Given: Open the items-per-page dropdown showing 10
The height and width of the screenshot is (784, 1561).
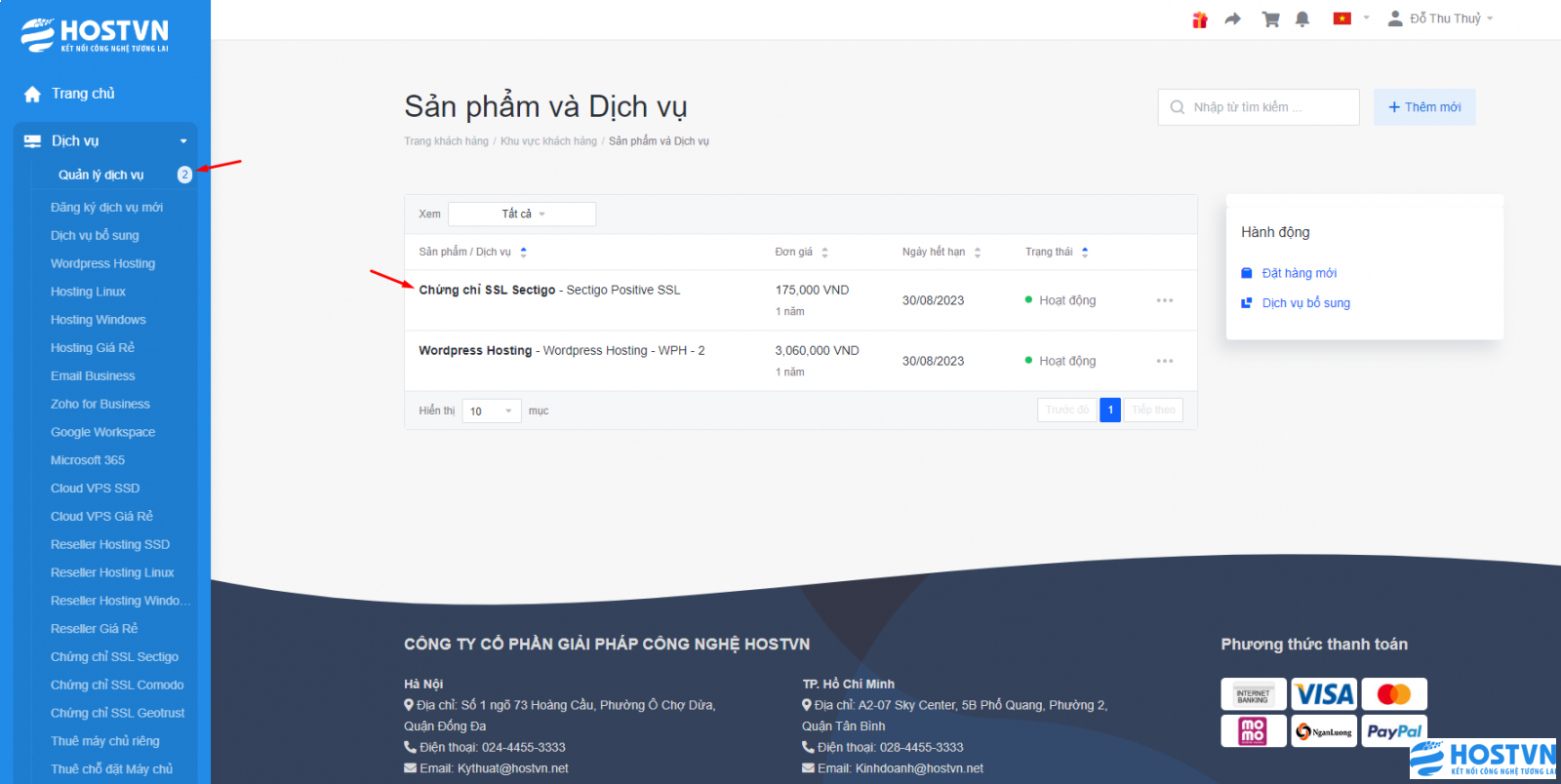Looking at the screenshot, I should point(492,411).
